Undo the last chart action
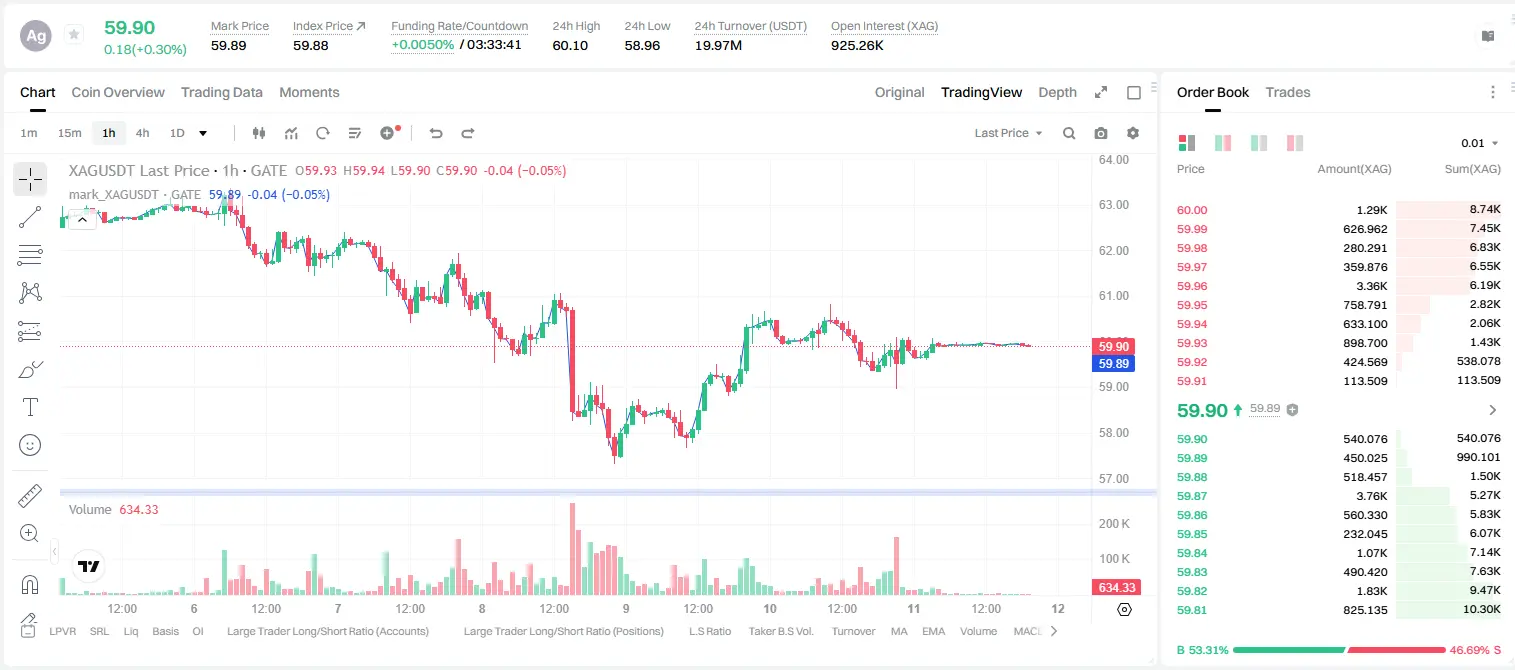This screenshot has width=1515, height=670. (x=436, y=133)
